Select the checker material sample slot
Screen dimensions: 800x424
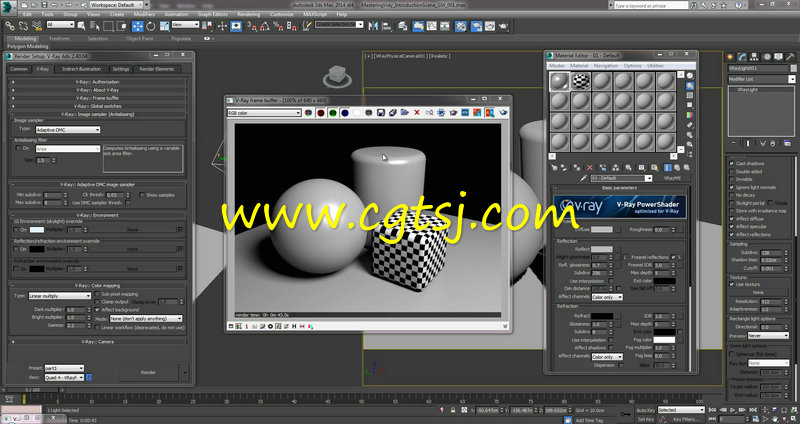pos(581,81)
